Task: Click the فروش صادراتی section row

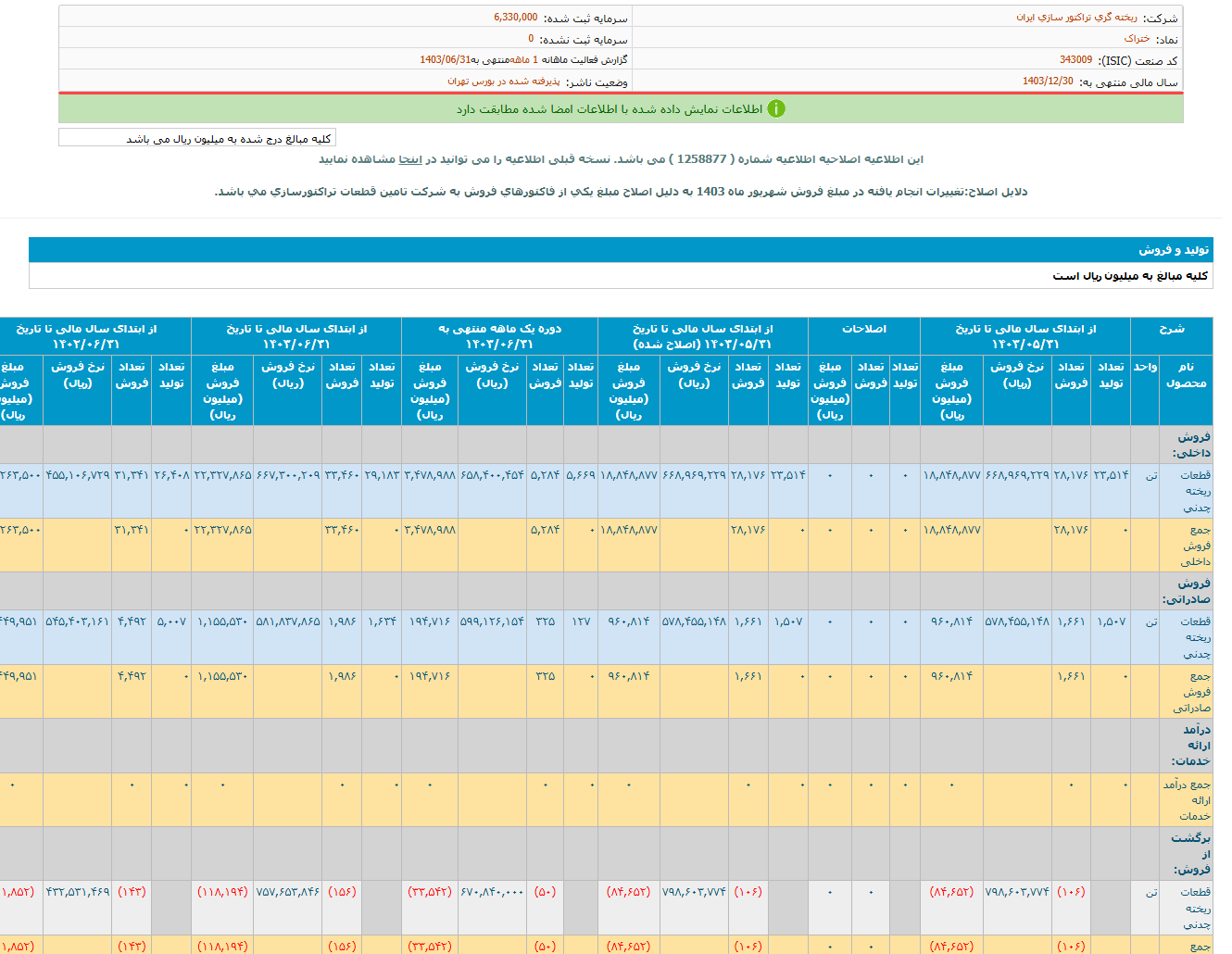Action: (1193, 591)
